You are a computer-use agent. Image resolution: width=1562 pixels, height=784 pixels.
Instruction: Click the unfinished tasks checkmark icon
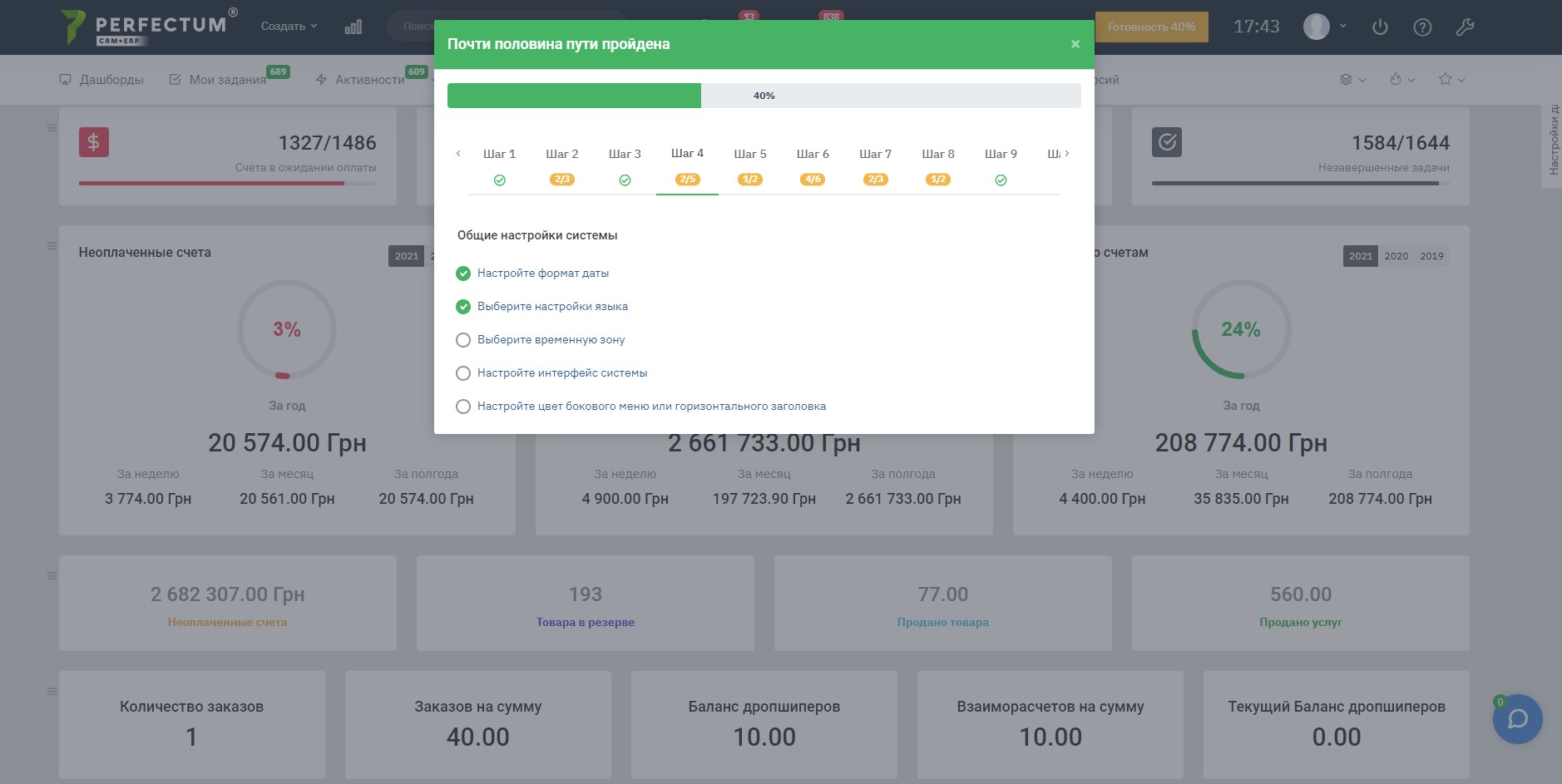(1167, 142)
